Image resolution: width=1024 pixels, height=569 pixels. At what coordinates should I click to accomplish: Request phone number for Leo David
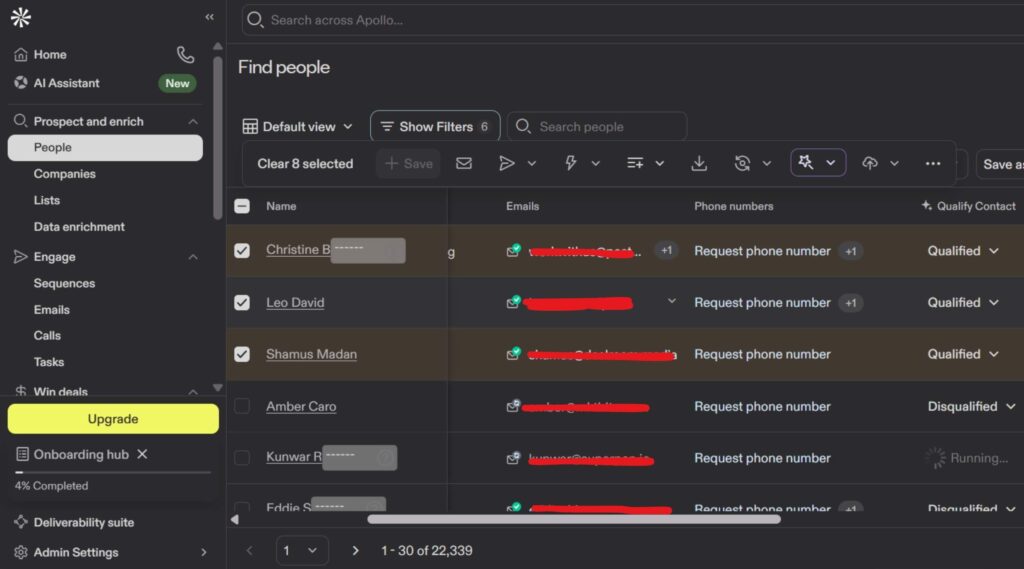coord(762,302)
